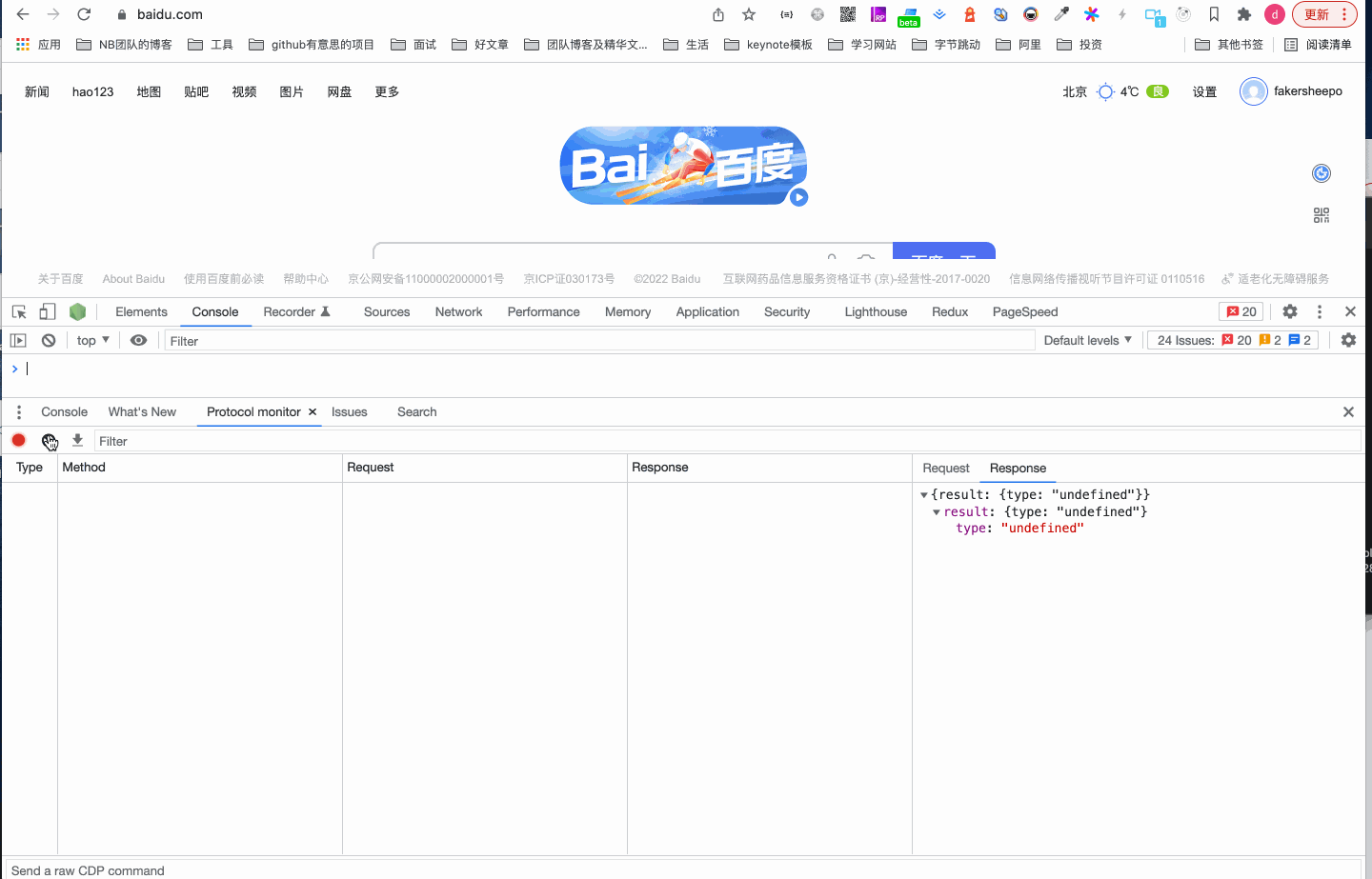Open console settings gear
Image resolution: width=1372 pixels, height=879 pixels.
point(1348,340)
